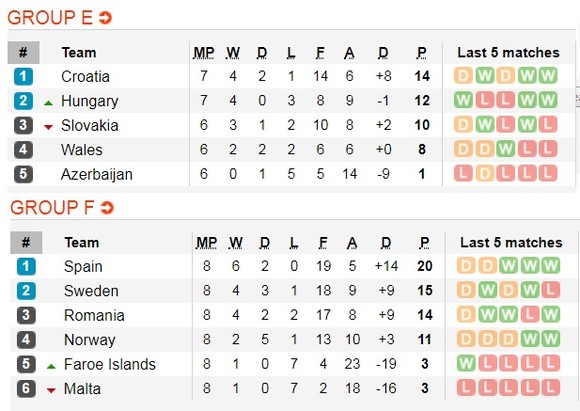This screenshot has height=411, width=580.
Task: Click the position 1 badge beside Croatia
Action: (23, 76)
